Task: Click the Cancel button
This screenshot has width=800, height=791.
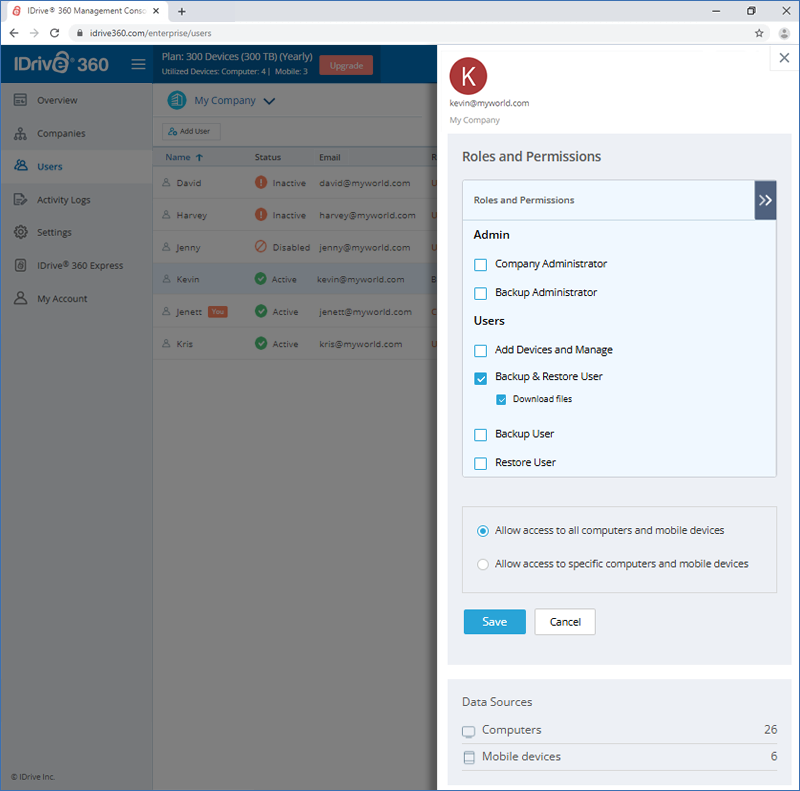Action: tap(565, 622)
